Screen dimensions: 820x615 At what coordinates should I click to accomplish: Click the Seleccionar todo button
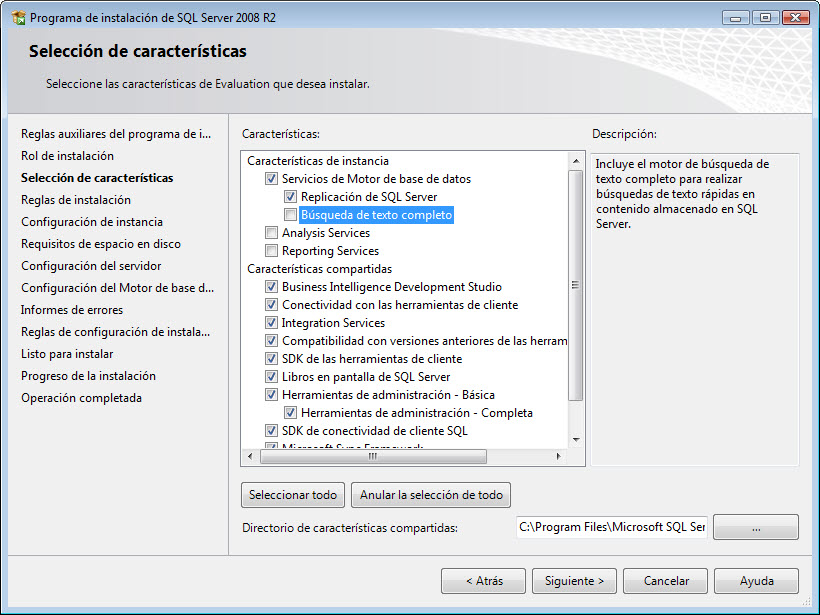[293, 495]
